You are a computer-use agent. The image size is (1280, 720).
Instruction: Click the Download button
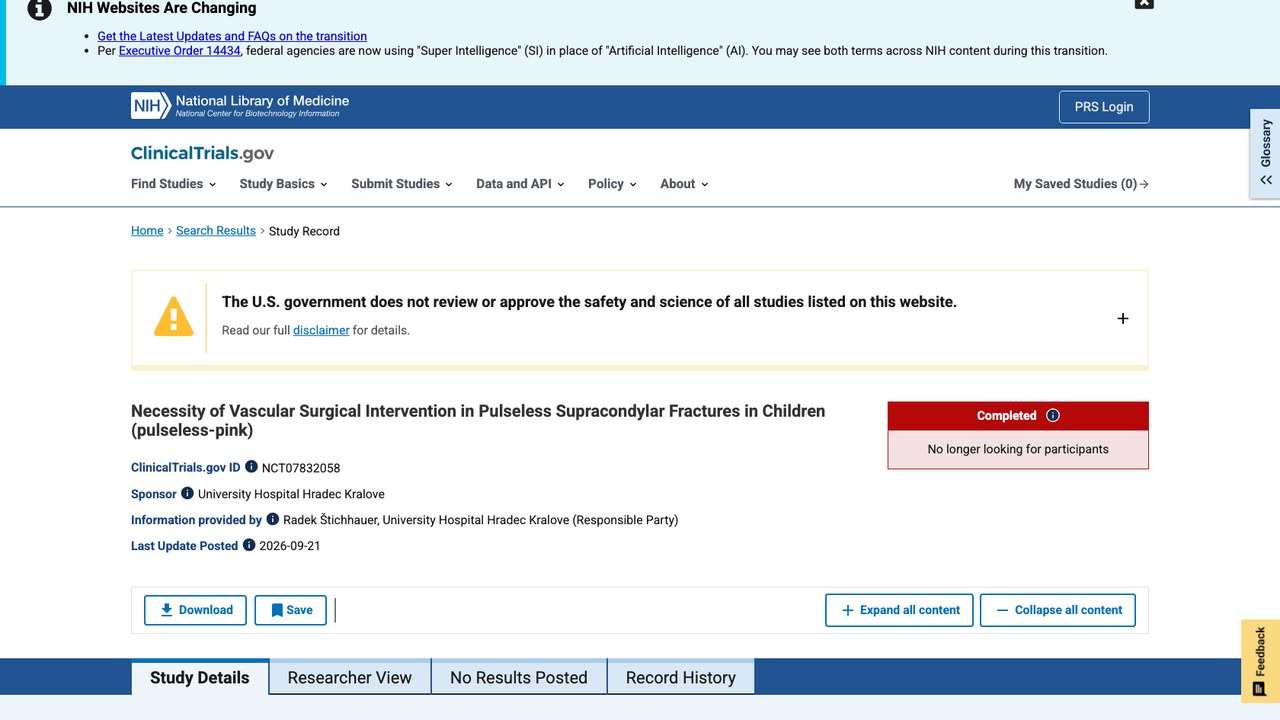(195, 610)
